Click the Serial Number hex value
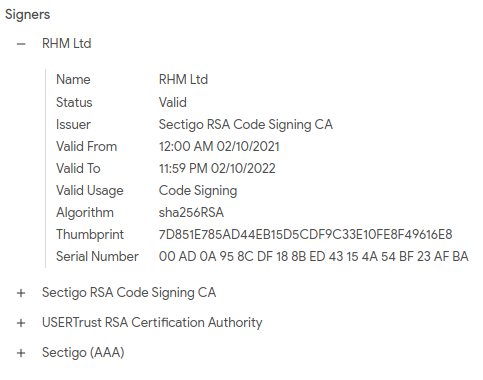Screen dimensions: 483x380 314,256
